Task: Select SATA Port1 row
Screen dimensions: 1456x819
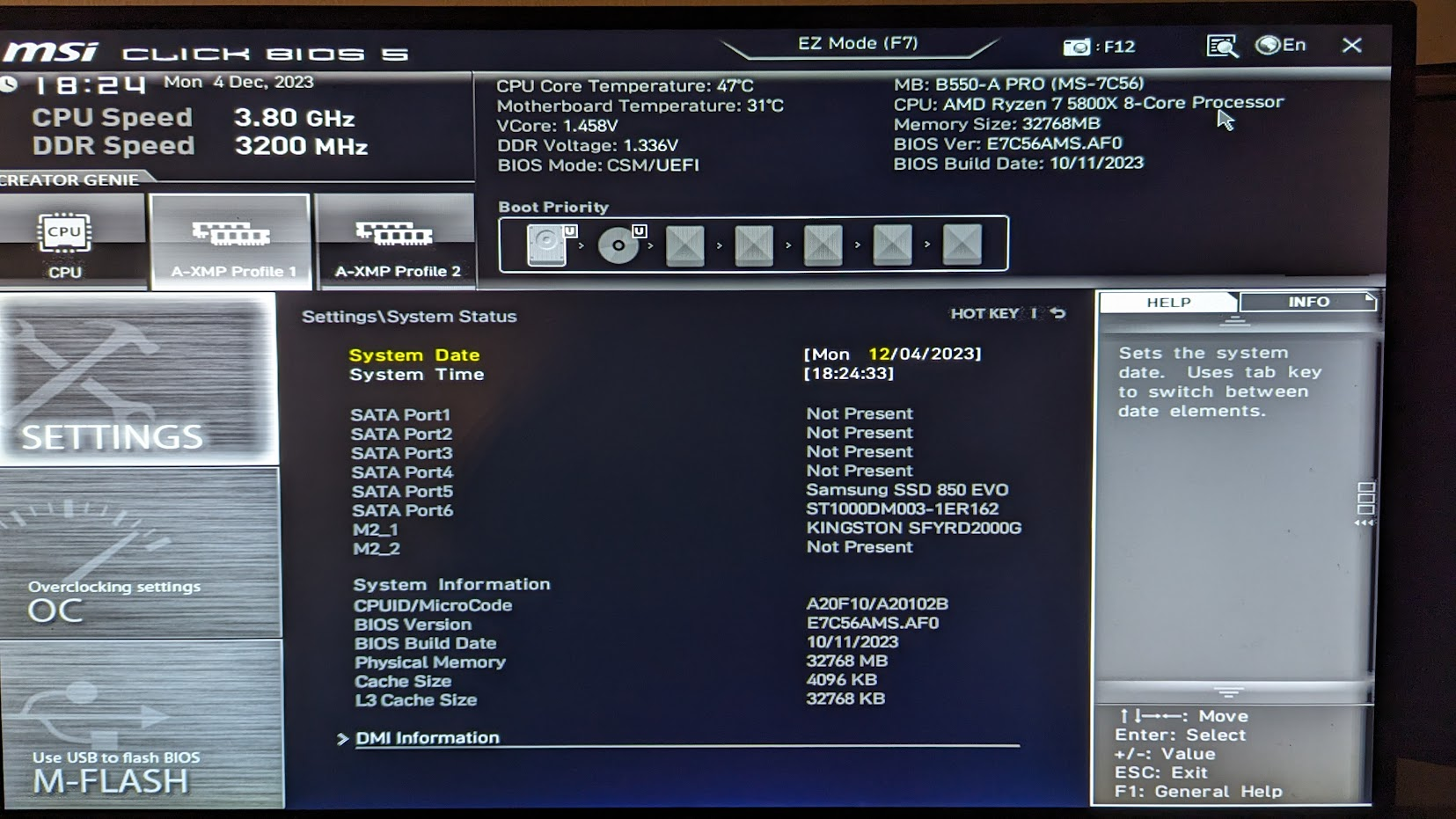Action: (x=632, y=413)
